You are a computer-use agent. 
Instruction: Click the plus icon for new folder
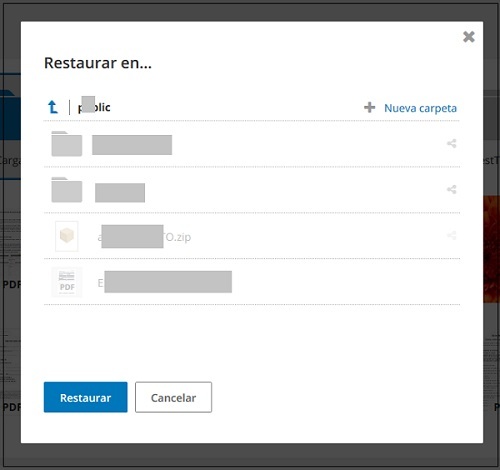click(369, 107)
